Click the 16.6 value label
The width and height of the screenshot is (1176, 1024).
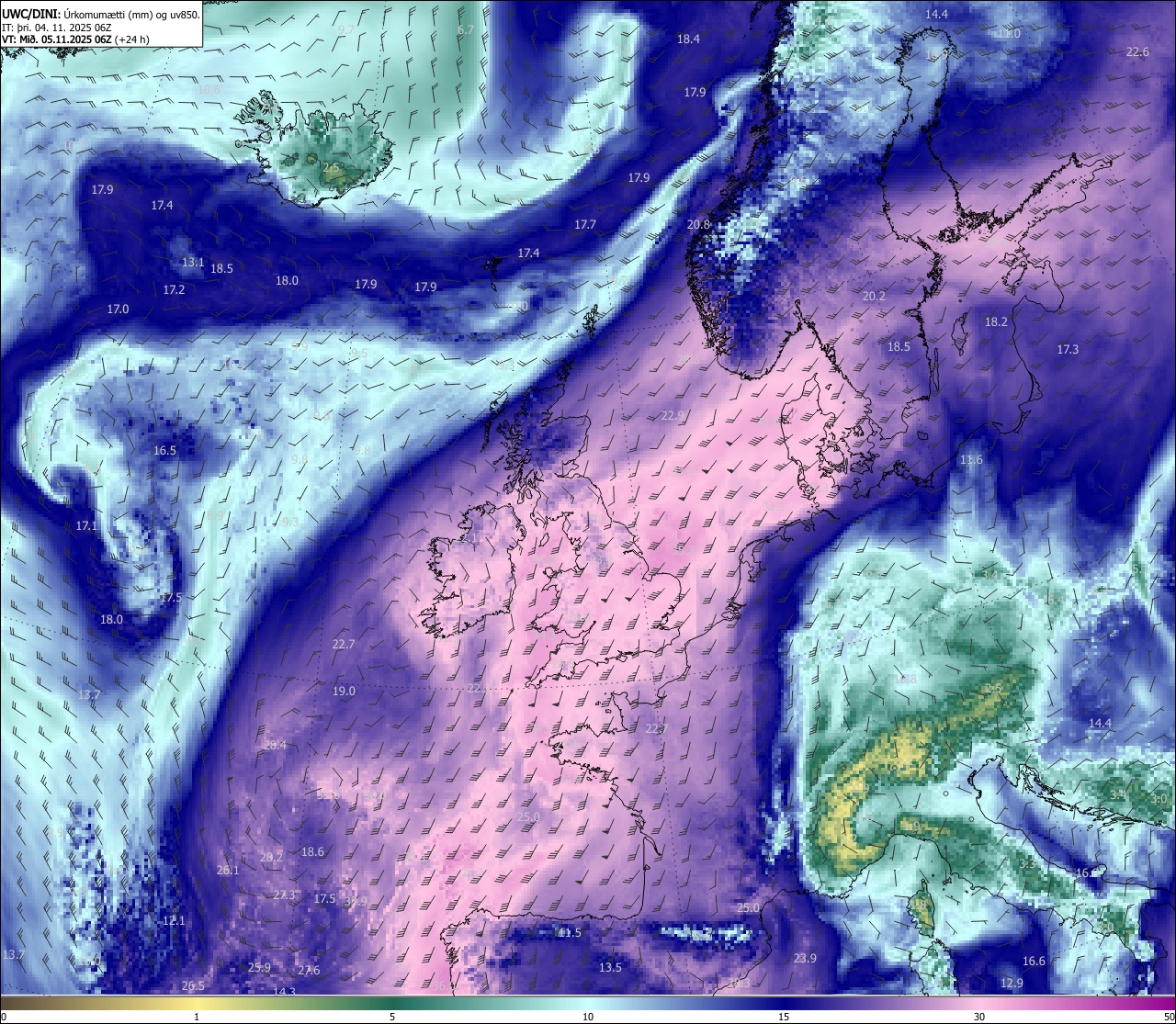click(1034, 961)
